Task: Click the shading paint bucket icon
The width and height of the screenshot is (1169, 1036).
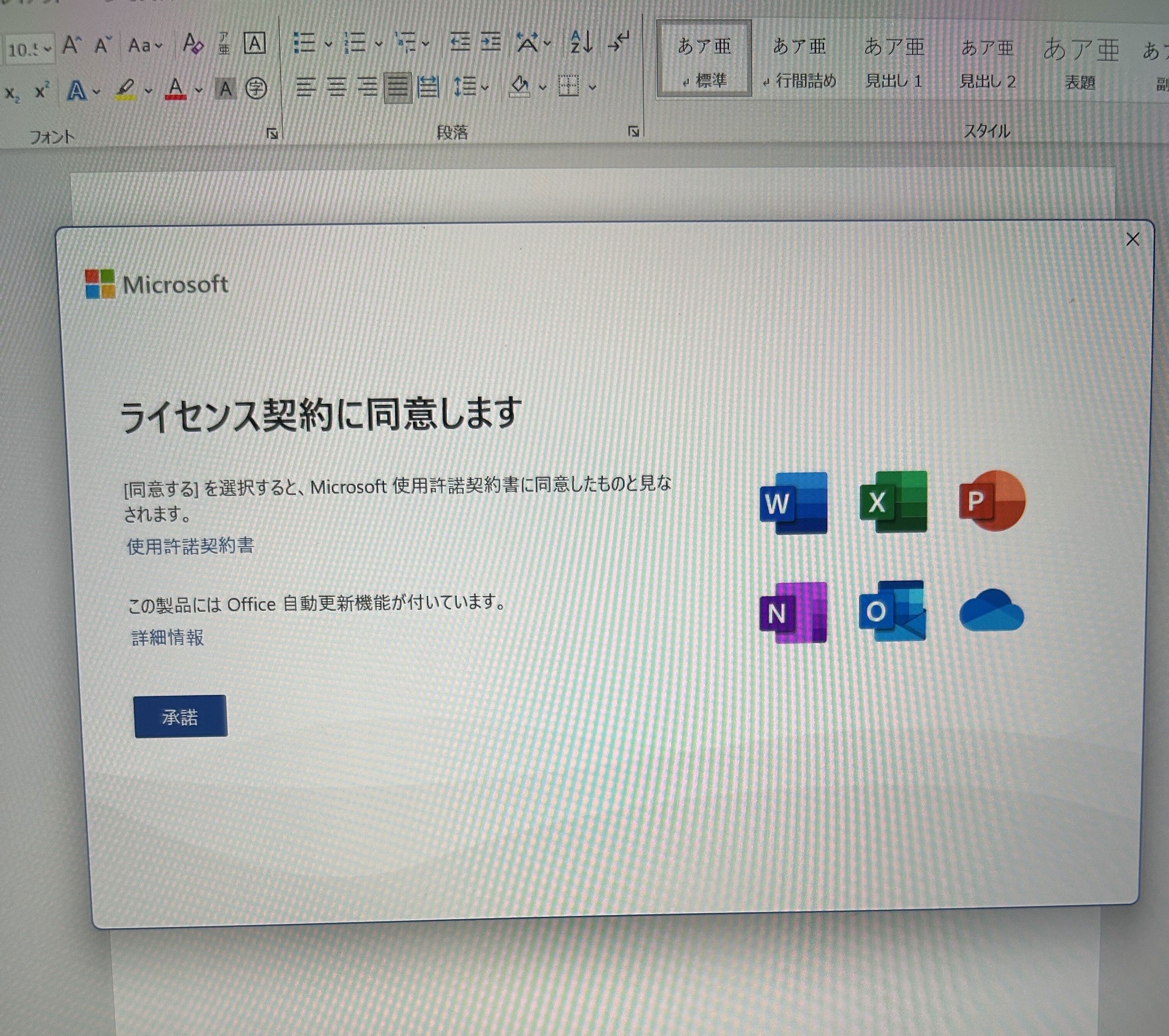Action: click(520, 87)
